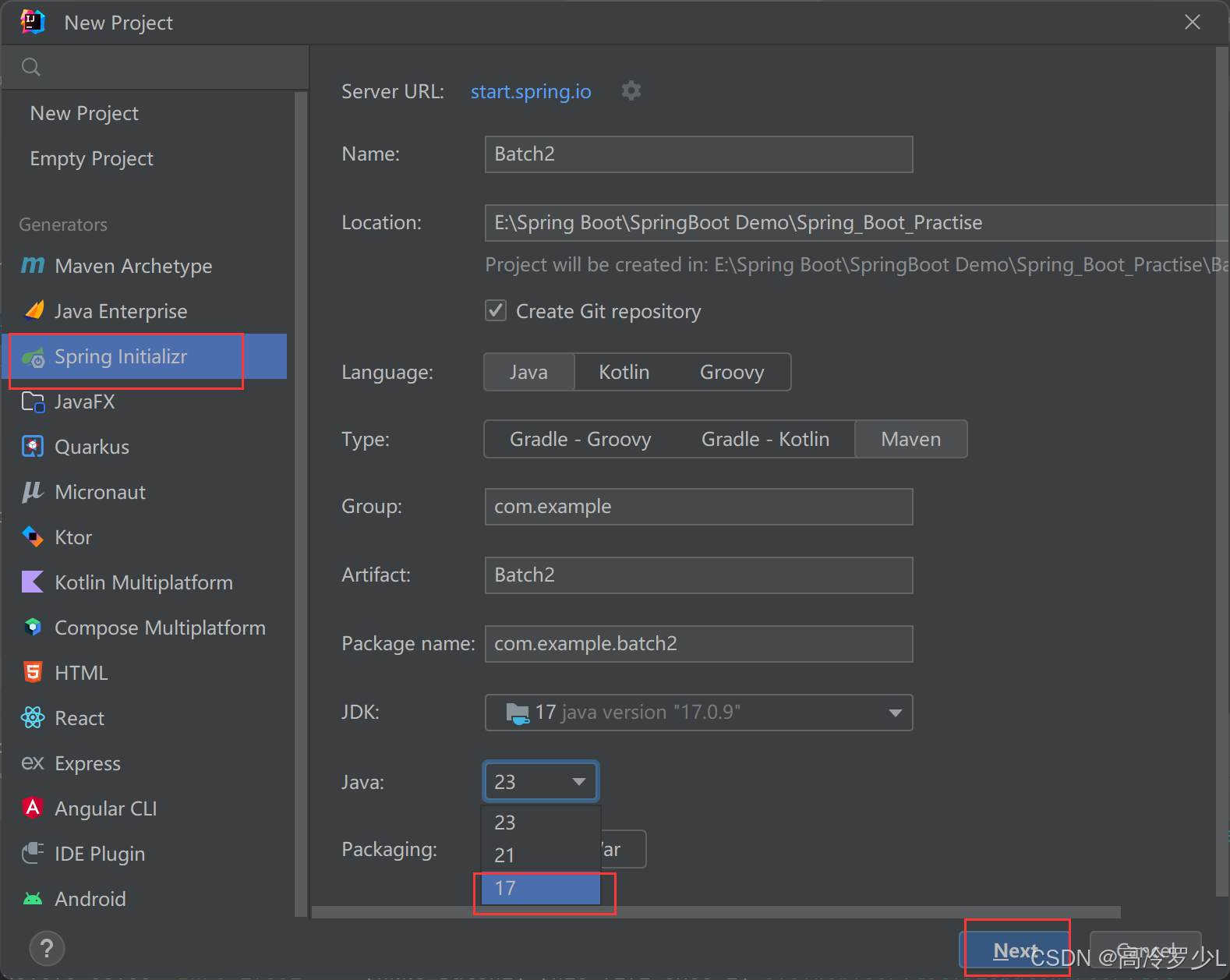Click the Artifact field
1230x980 pixels.
(698, 575)
